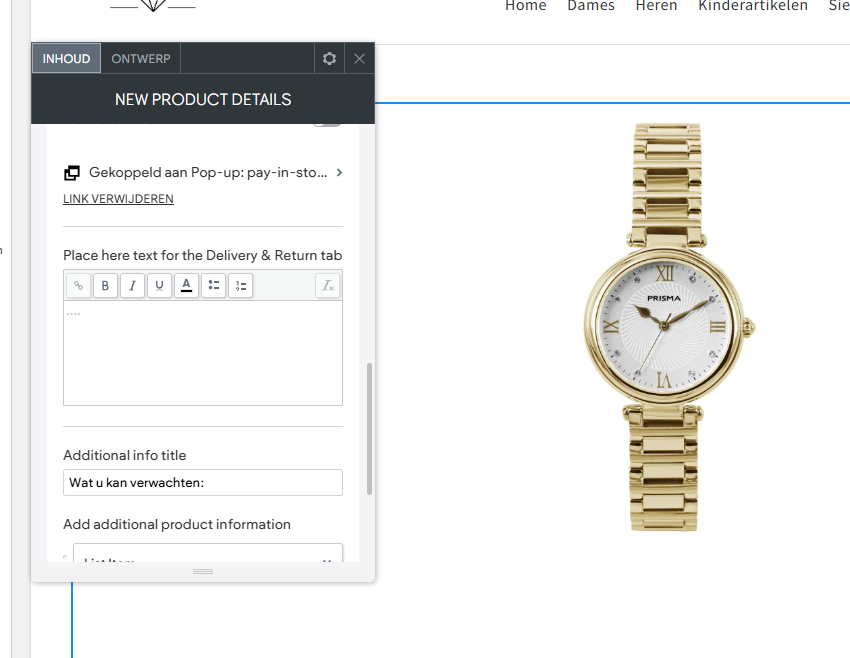Close the New Product Details panel

359,59
